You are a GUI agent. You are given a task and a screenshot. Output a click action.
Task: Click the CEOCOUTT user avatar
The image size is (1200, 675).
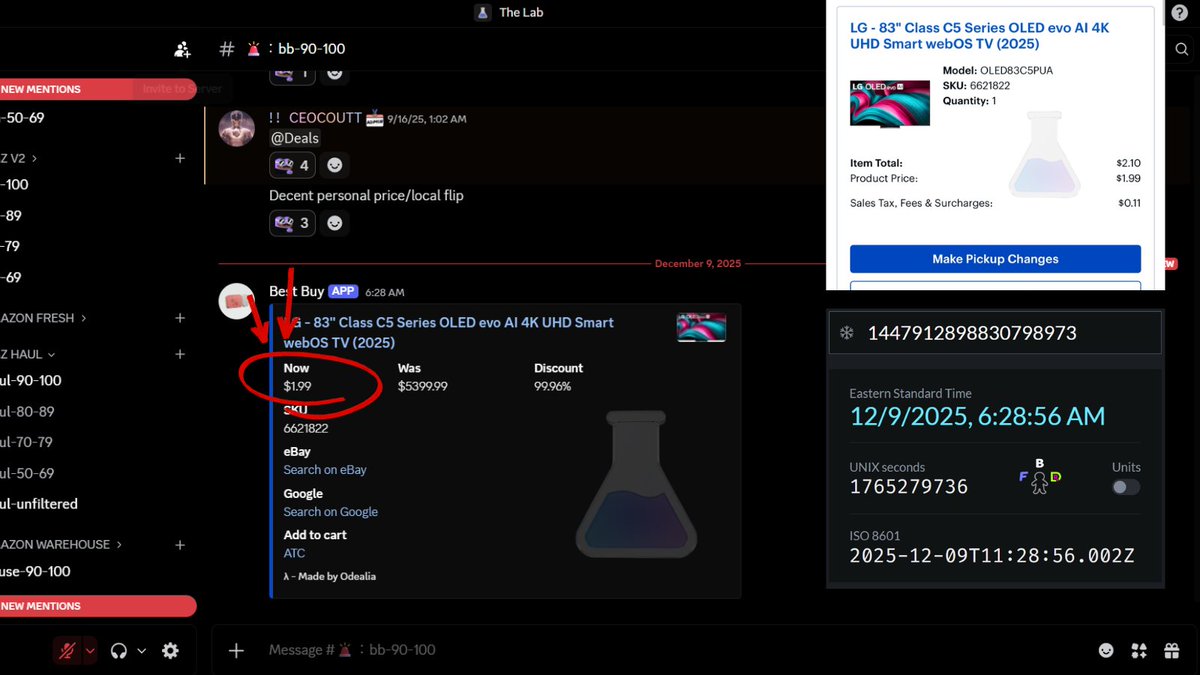tap(237, 130)
